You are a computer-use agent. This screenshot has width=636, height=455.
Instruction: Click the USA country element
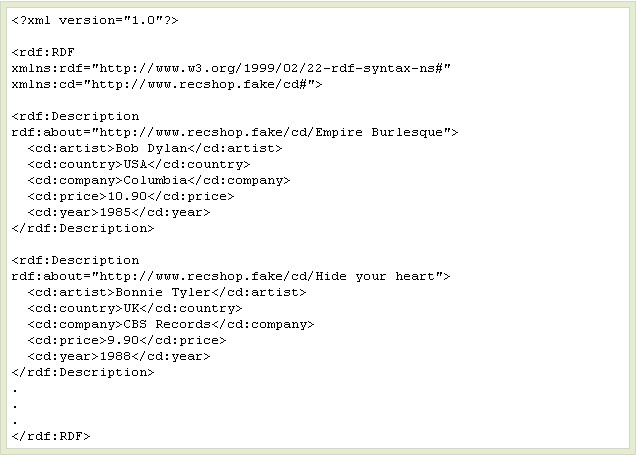[x=139, y=164]
